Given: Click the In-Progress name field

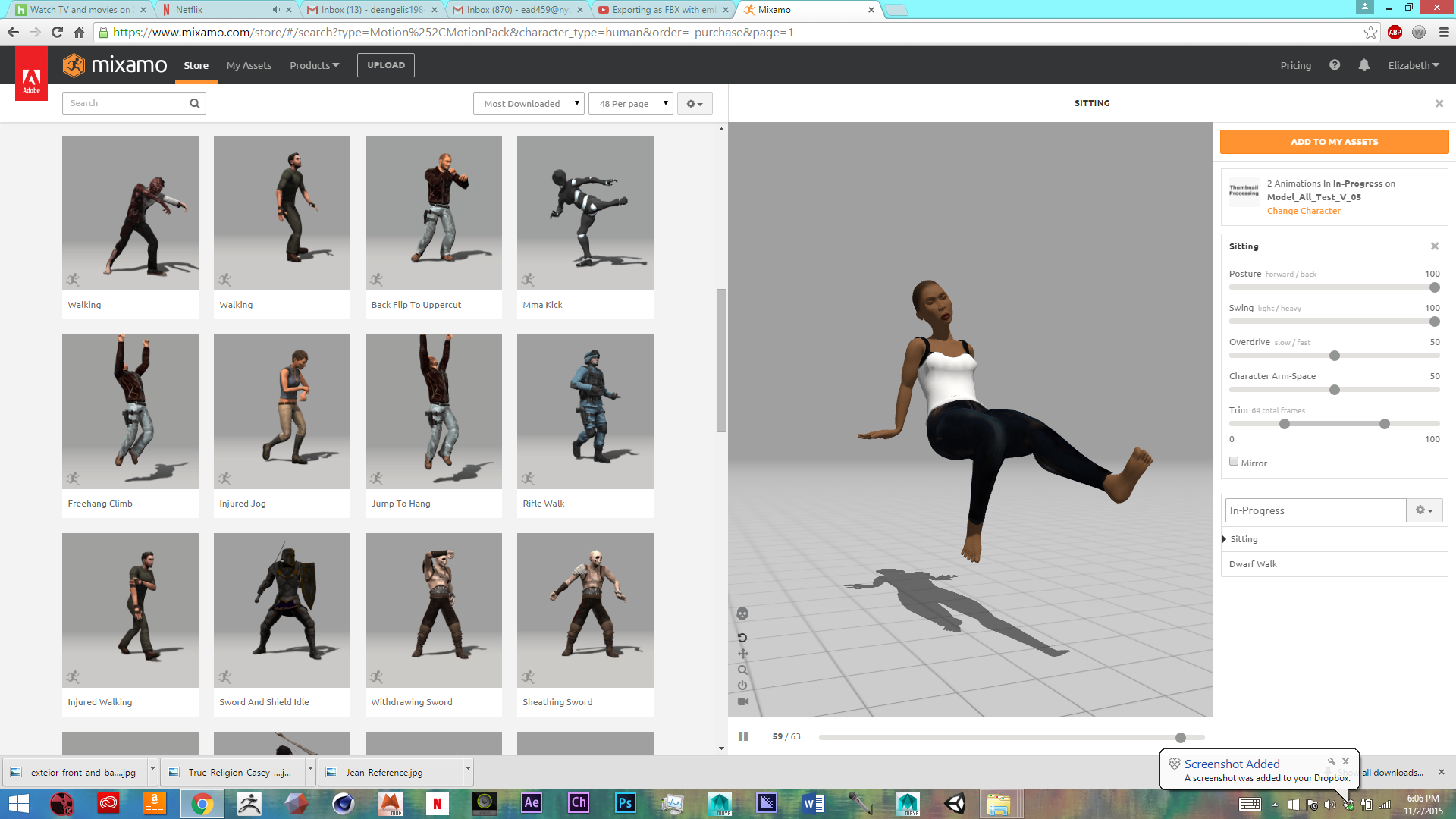Looking at the screenshot, I should (x=1316, y=510).
